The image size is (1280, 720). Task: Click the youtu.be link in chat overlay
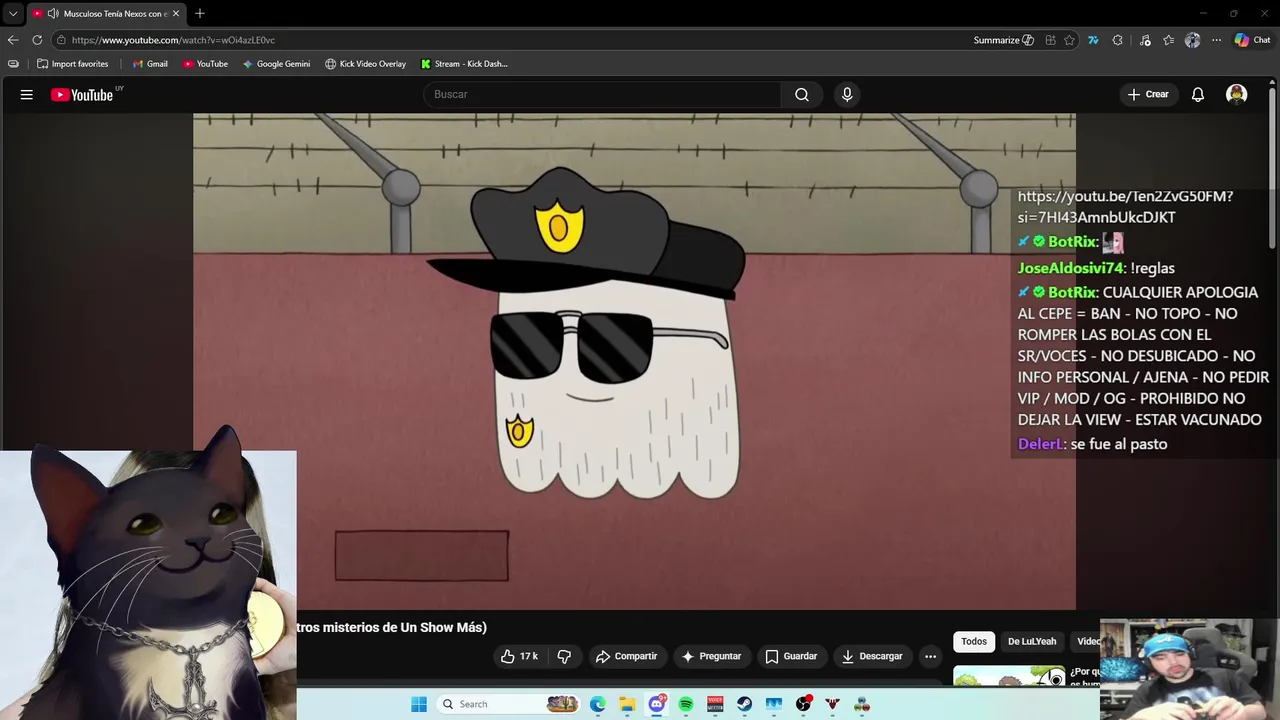(1125, 206)
